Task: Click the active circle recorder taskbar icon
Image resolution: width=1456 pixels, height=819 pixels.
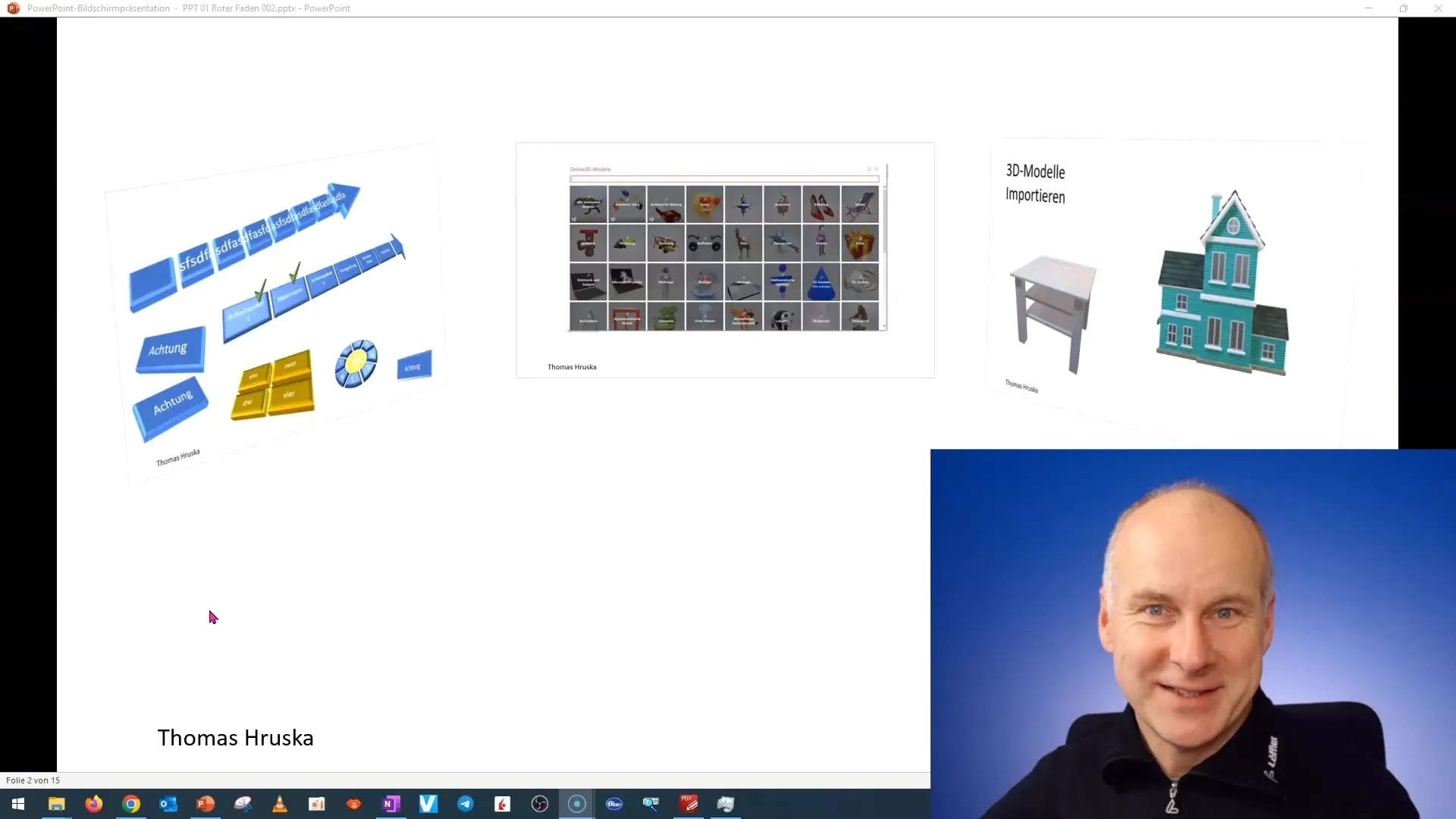Action: pyautogui.click(x=576, y=804)
